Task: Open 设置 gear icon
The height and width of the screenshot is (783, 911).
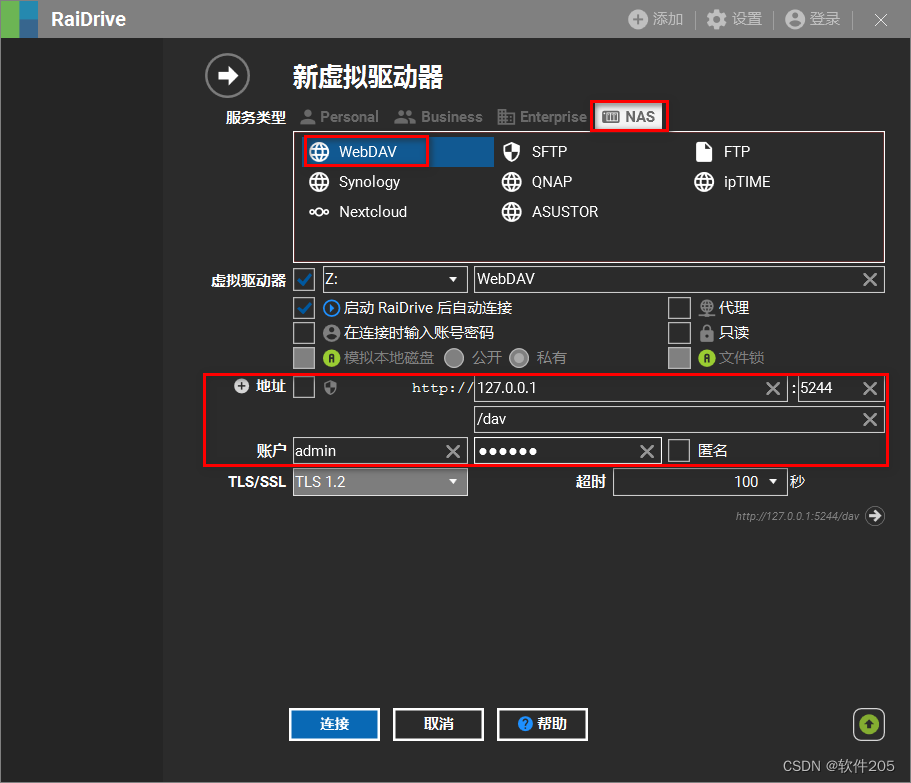Action: 716,19
